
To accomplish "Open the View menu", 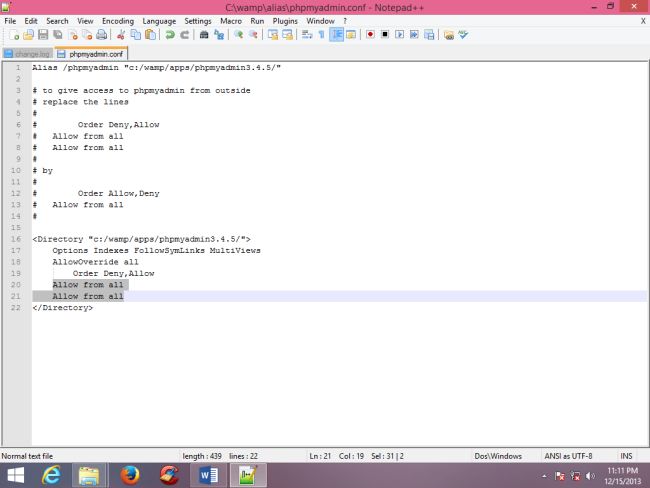I will click(85, 21).
